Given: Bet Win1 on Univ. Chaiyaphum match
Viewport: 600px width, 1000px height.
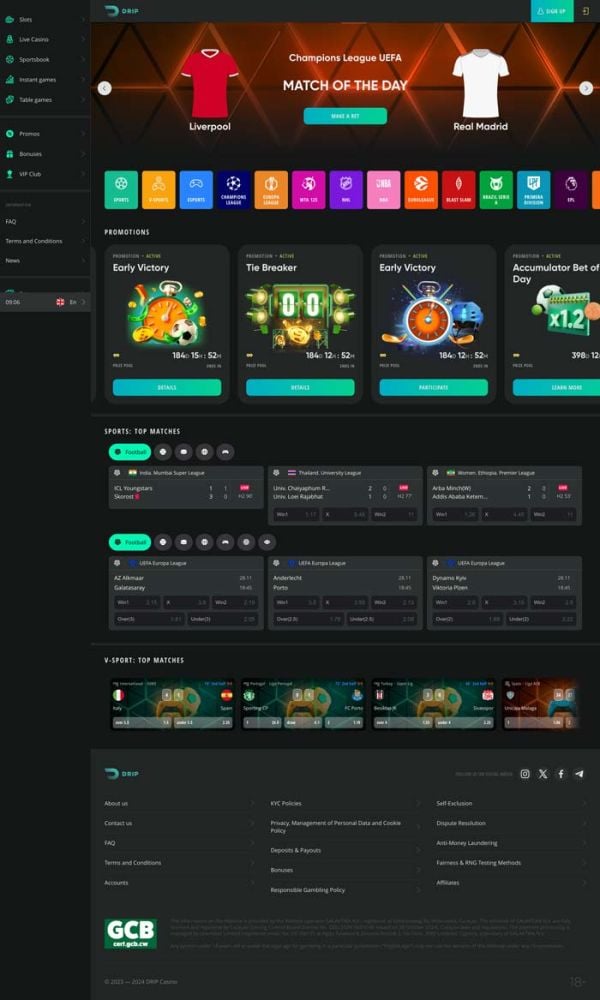Looking at the screenshot, I should coord(296,514).
